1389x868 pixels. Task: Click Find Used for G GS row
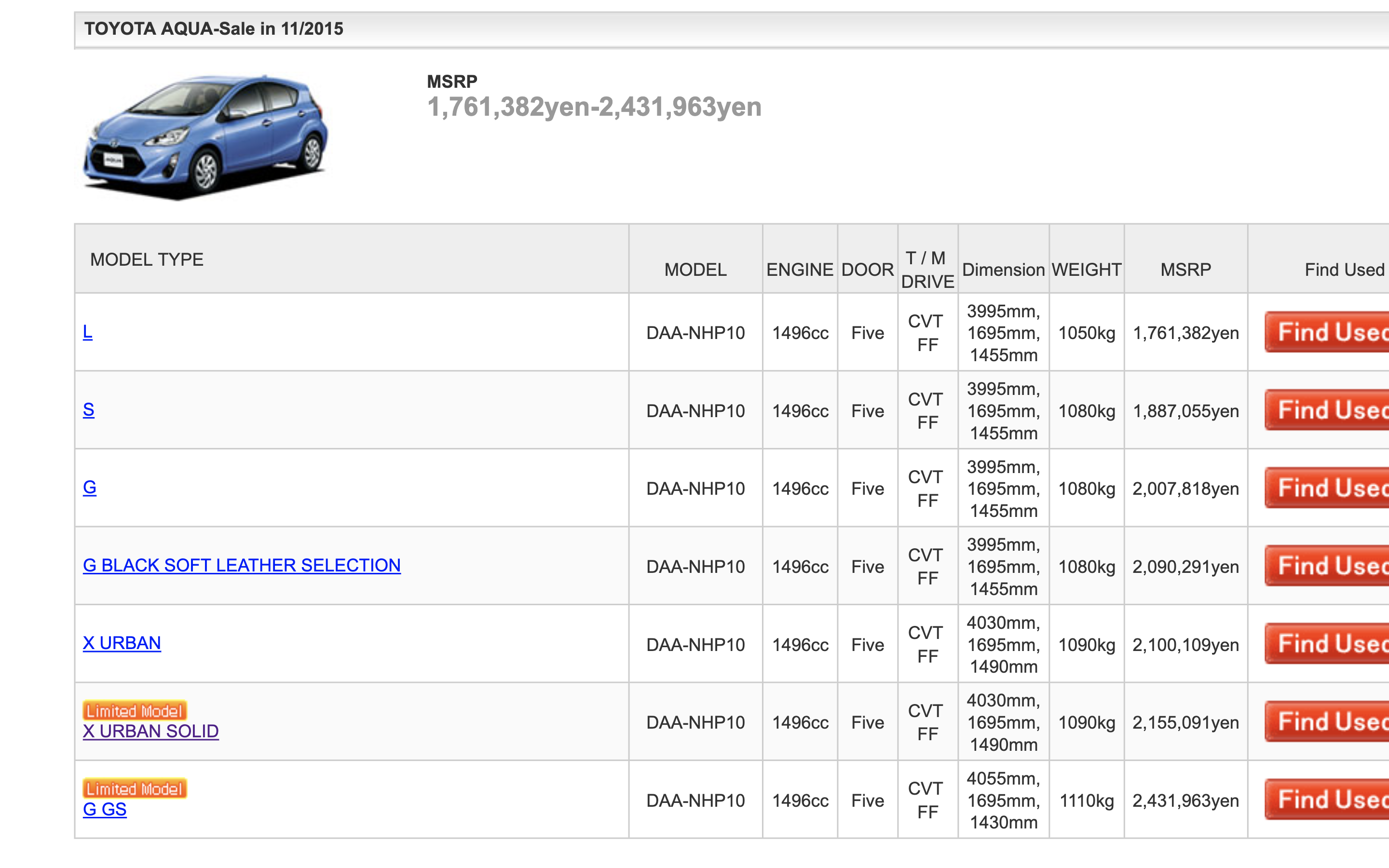(1326, 800)
